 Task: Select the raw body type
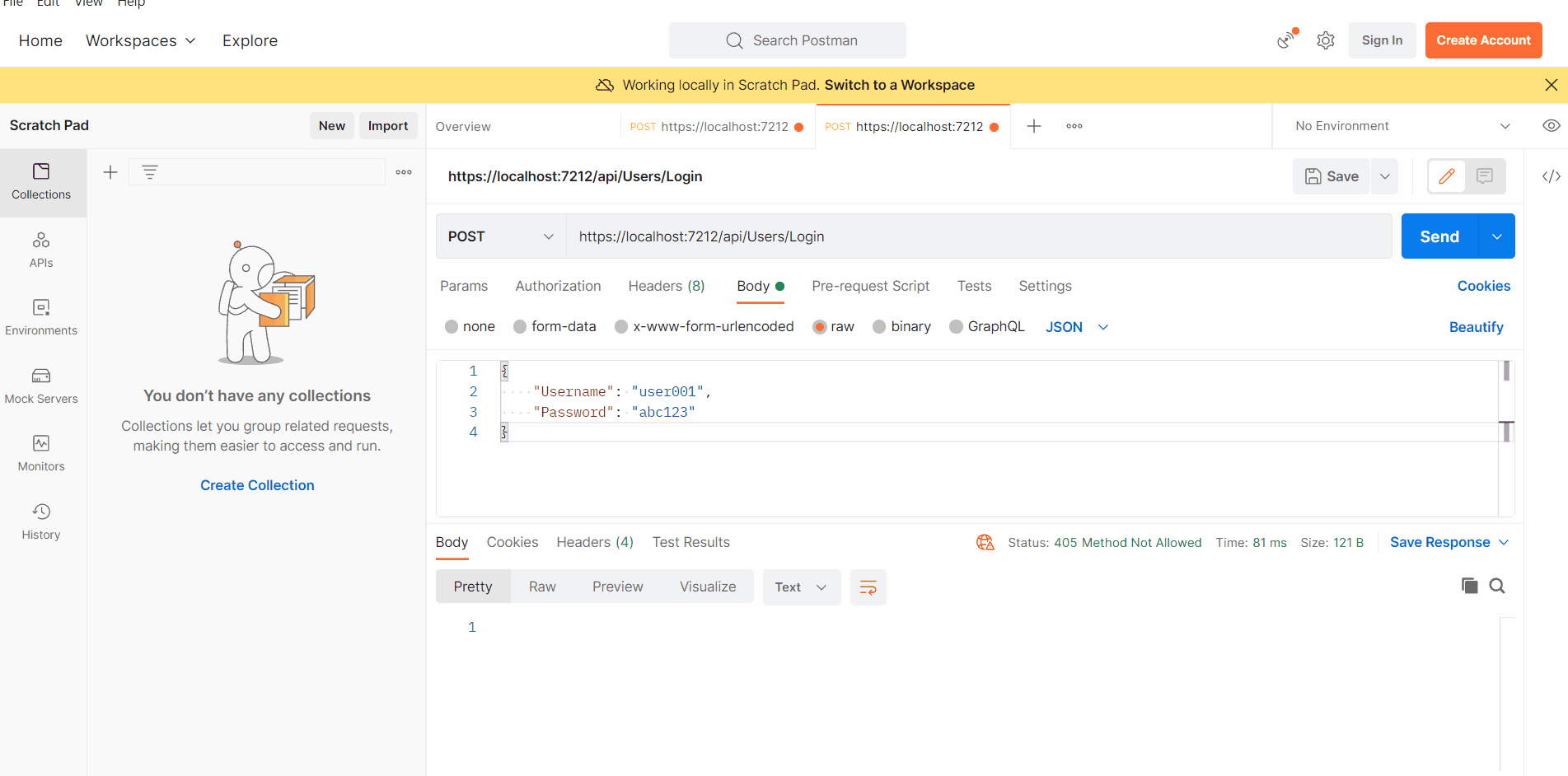click(x=833, y=326)
